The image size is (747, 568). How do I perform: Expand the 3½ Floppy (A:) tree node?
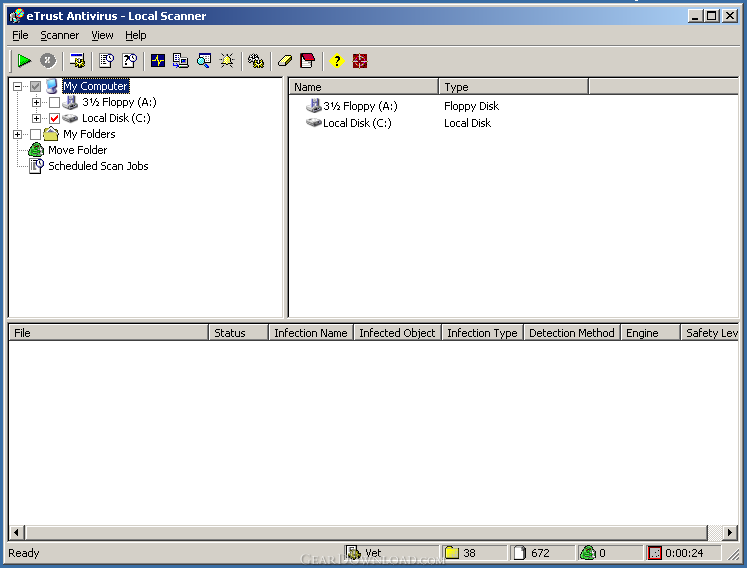pyautogui.click(x=36, y=102)
